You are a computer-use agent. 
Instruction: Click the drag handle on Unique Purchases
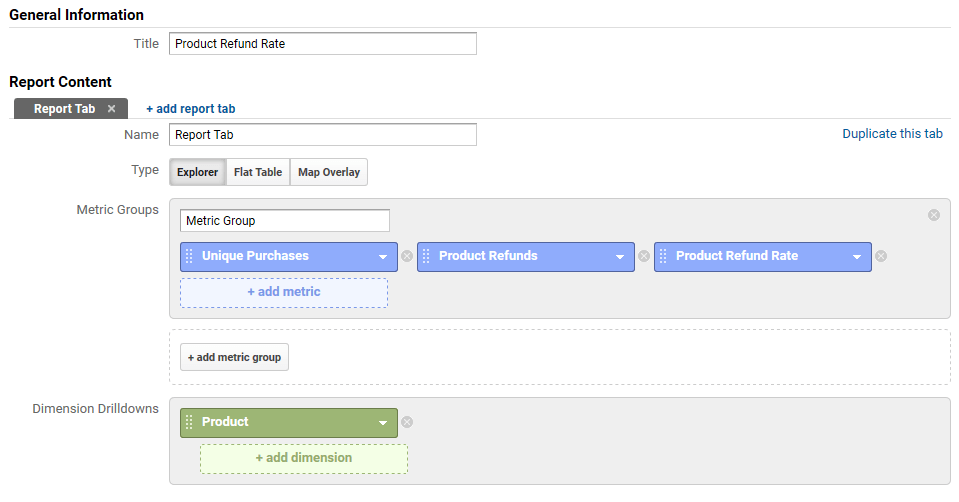pyautogui.click(x=189, y=256)
